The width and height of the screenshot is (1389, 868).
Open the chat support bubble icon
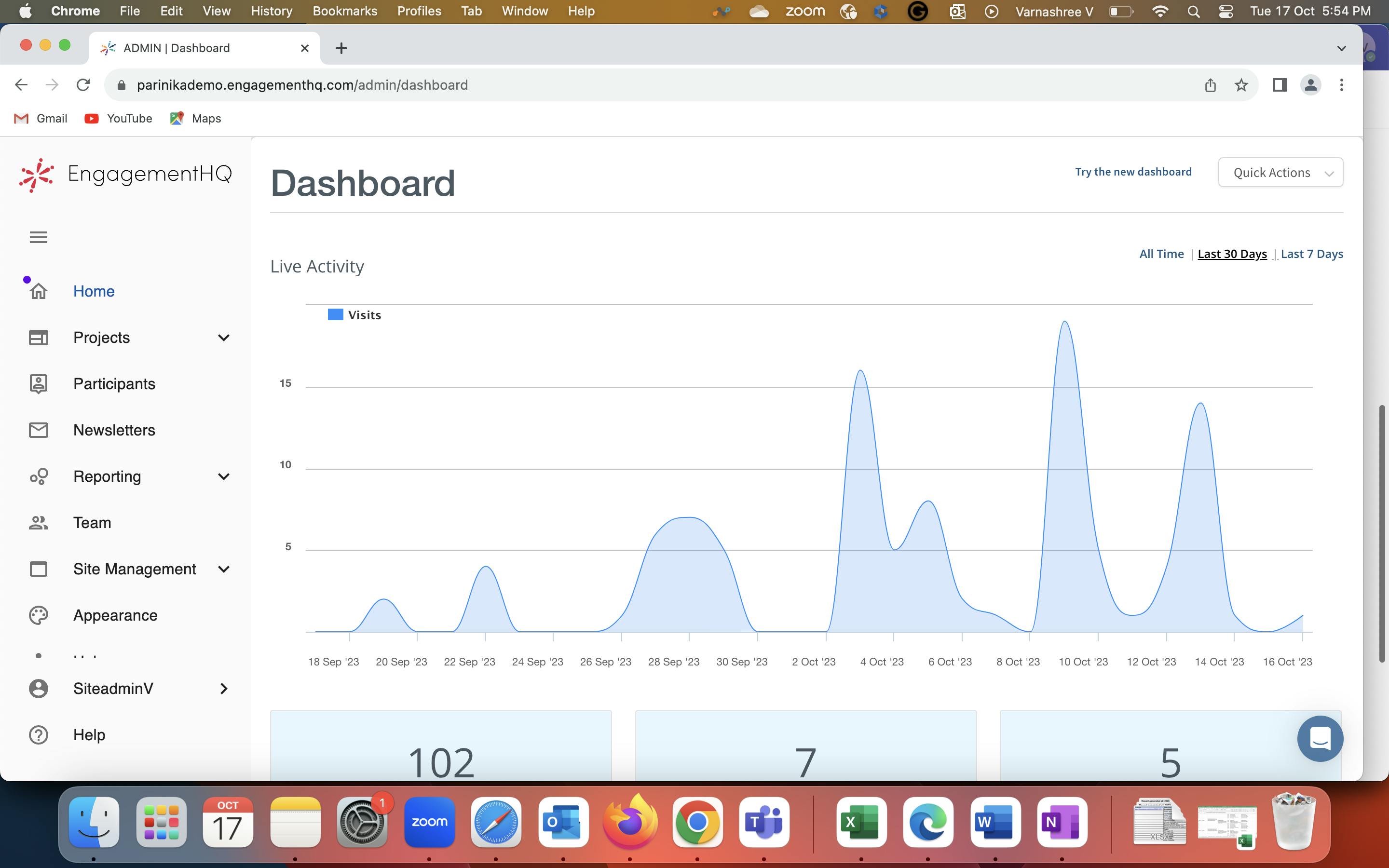[x=1320, y=738]
